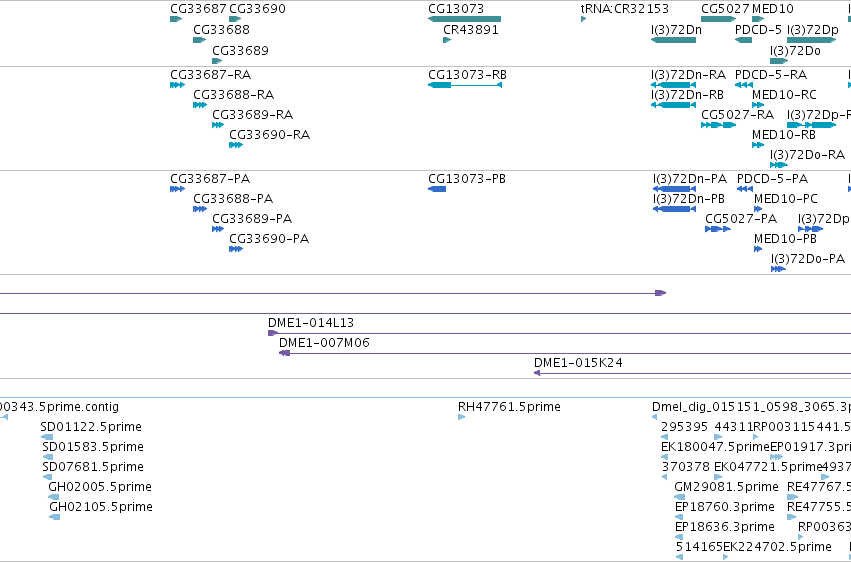The width and height of the screenshot is (851, 562).
Task: Select the l(3)72Do gene feature
Action: 779,61
